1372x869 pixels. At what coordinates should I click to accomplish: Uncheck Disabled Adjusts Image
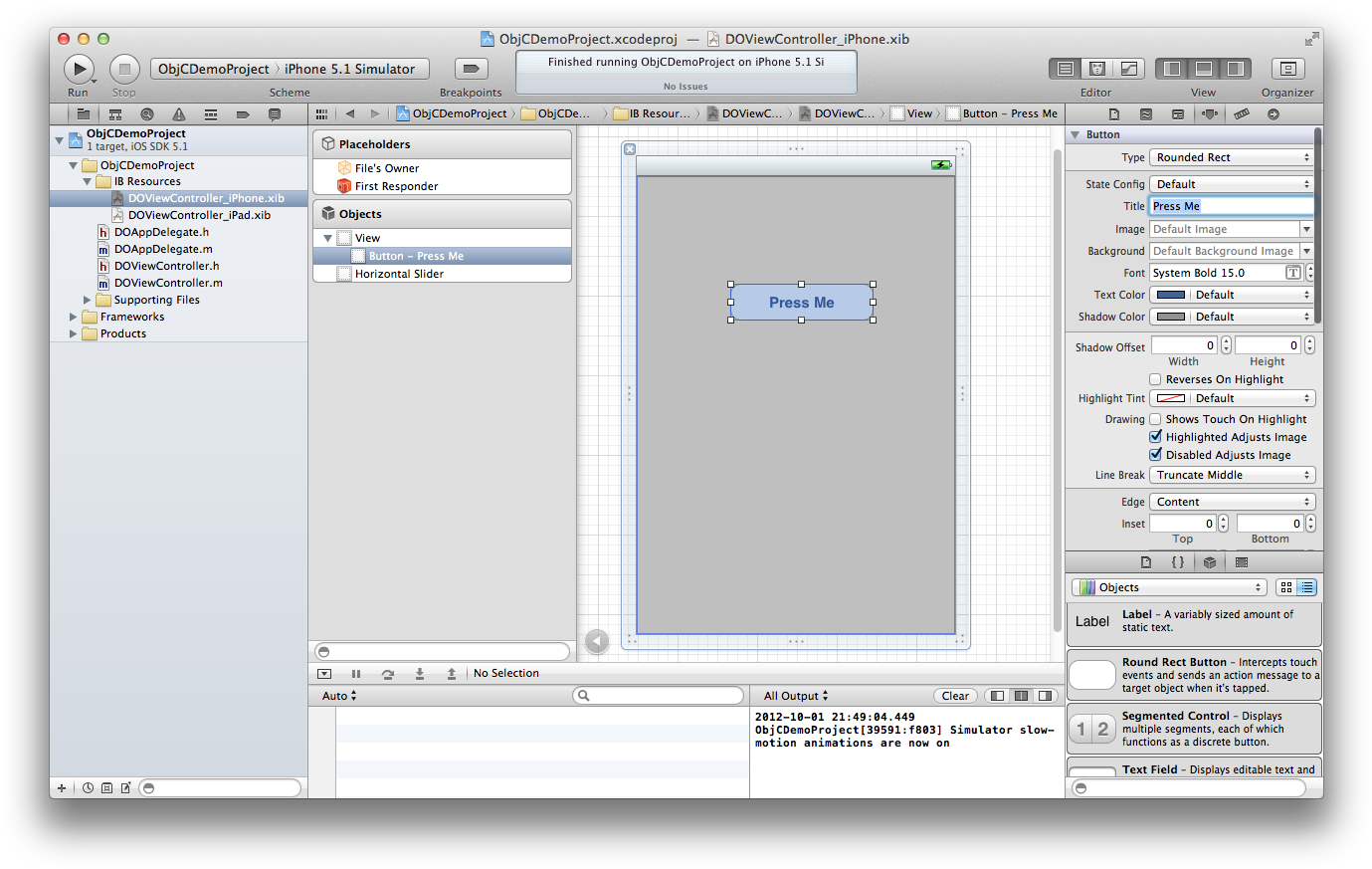(x=1155, y=455)
